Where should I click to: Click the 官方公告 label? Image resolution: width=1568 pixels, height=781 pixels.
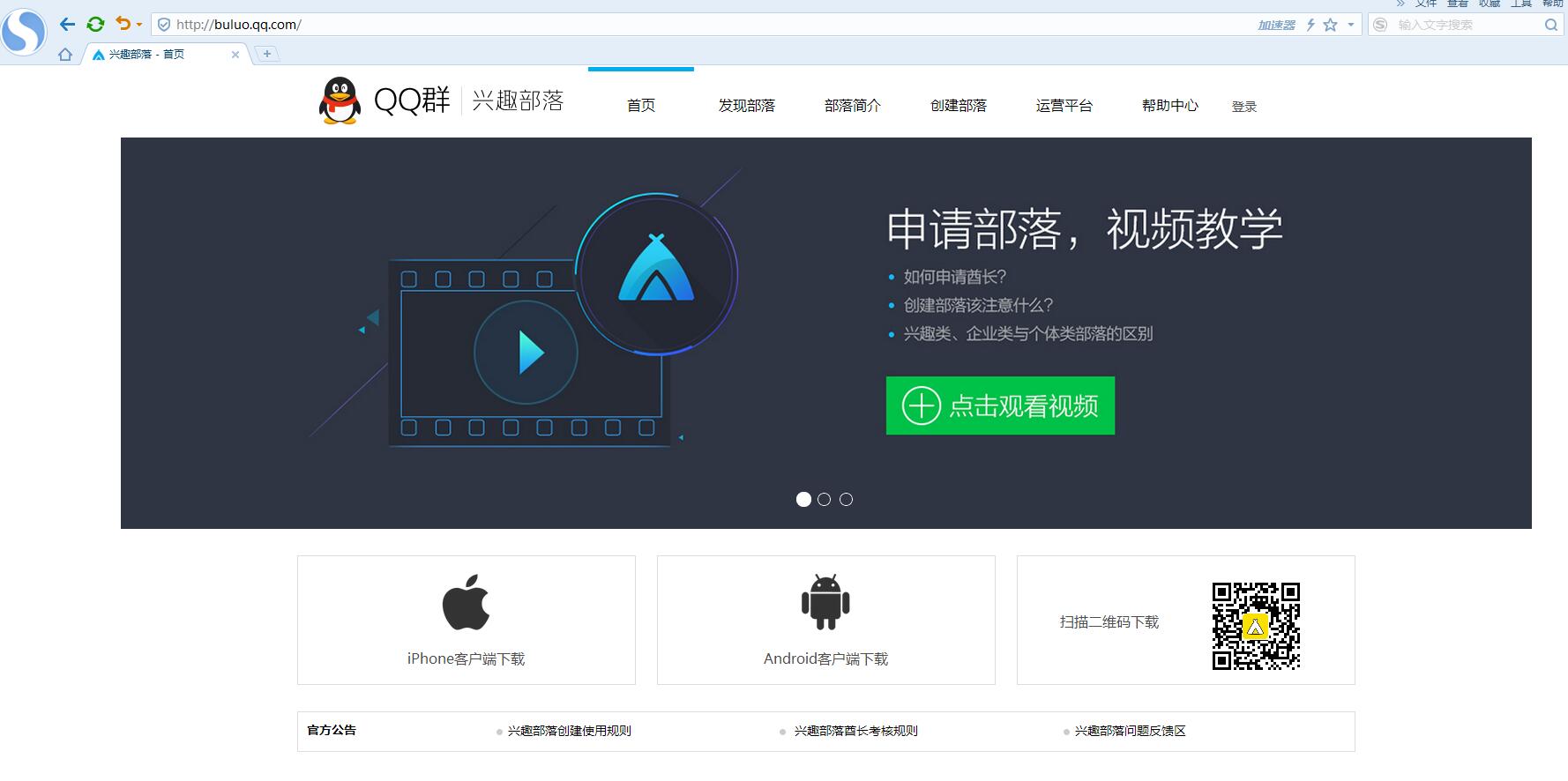click(x=332, y=730)
